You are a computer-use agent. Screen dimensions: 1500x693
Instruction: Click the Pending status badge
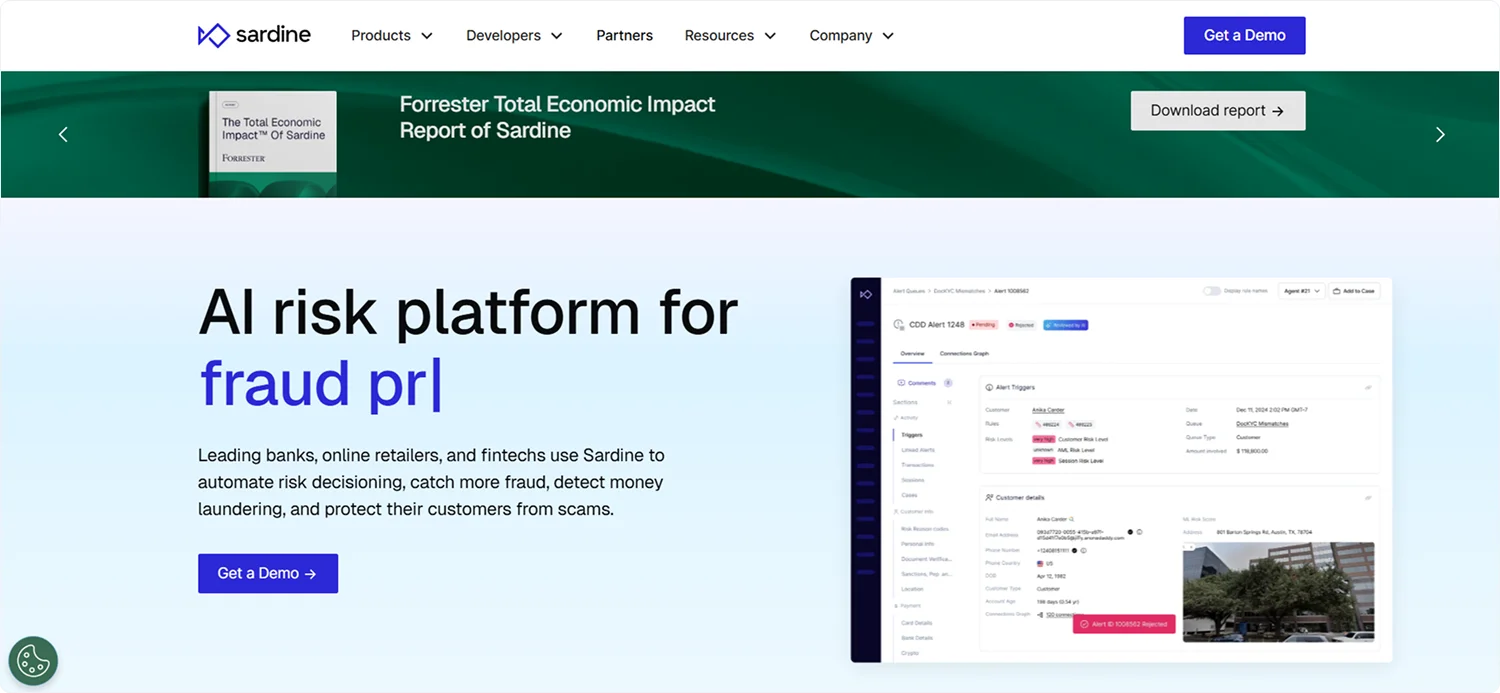[x=983, y=325]
